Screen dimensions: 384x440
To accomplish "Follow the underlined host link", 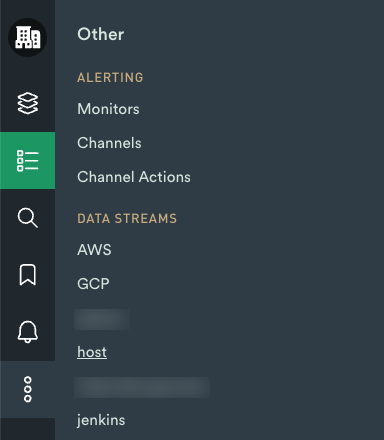I will [92, 352].
